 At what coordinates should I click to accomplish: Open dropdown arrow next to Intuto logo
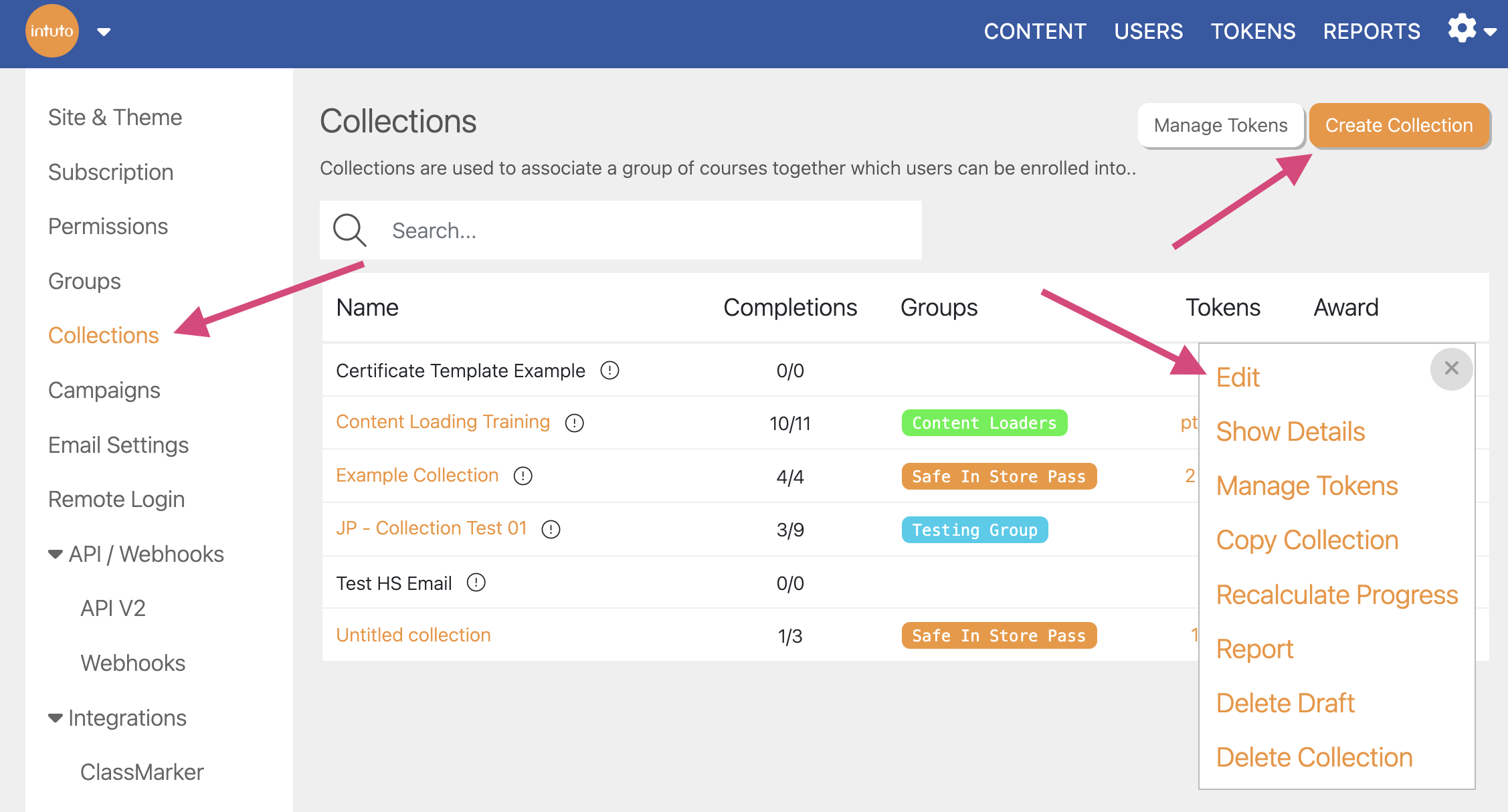tap(104, 31)
